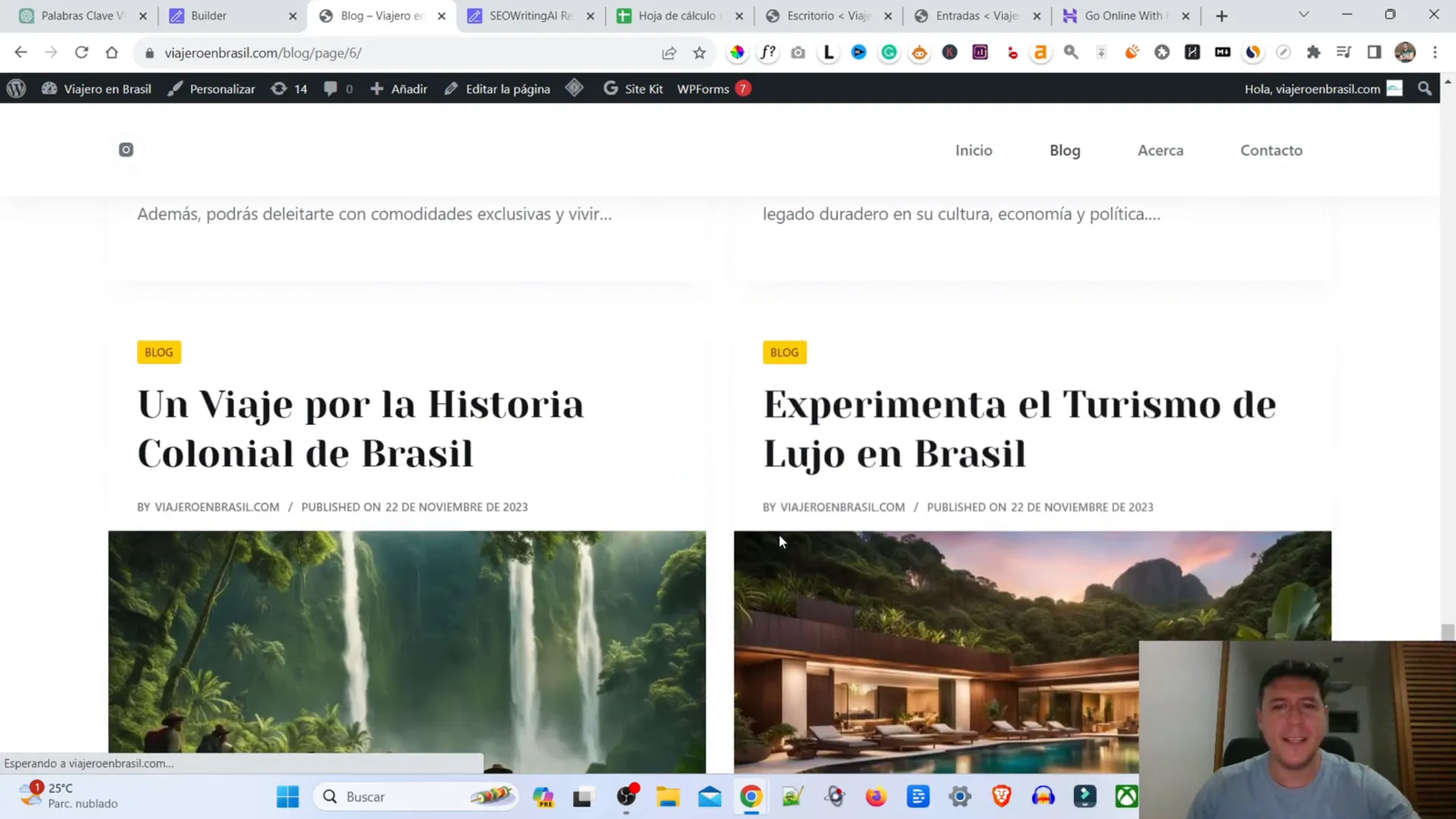
Task: Switch to the Escritorio < Viajero tab
Action: (828, 15)
